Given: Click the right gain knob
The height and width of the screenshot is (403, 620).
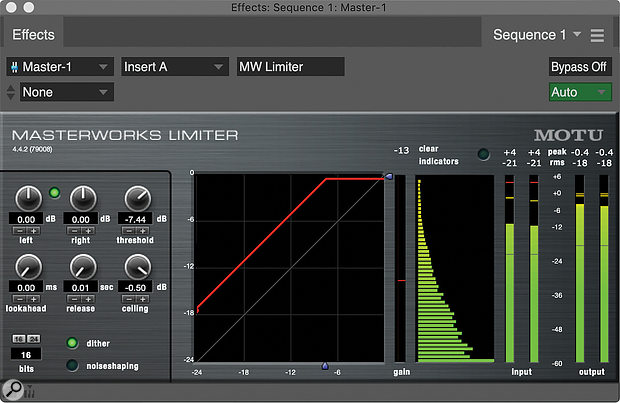Looking at the screenshot, I should pyautogui.click(x=83, y=198).
